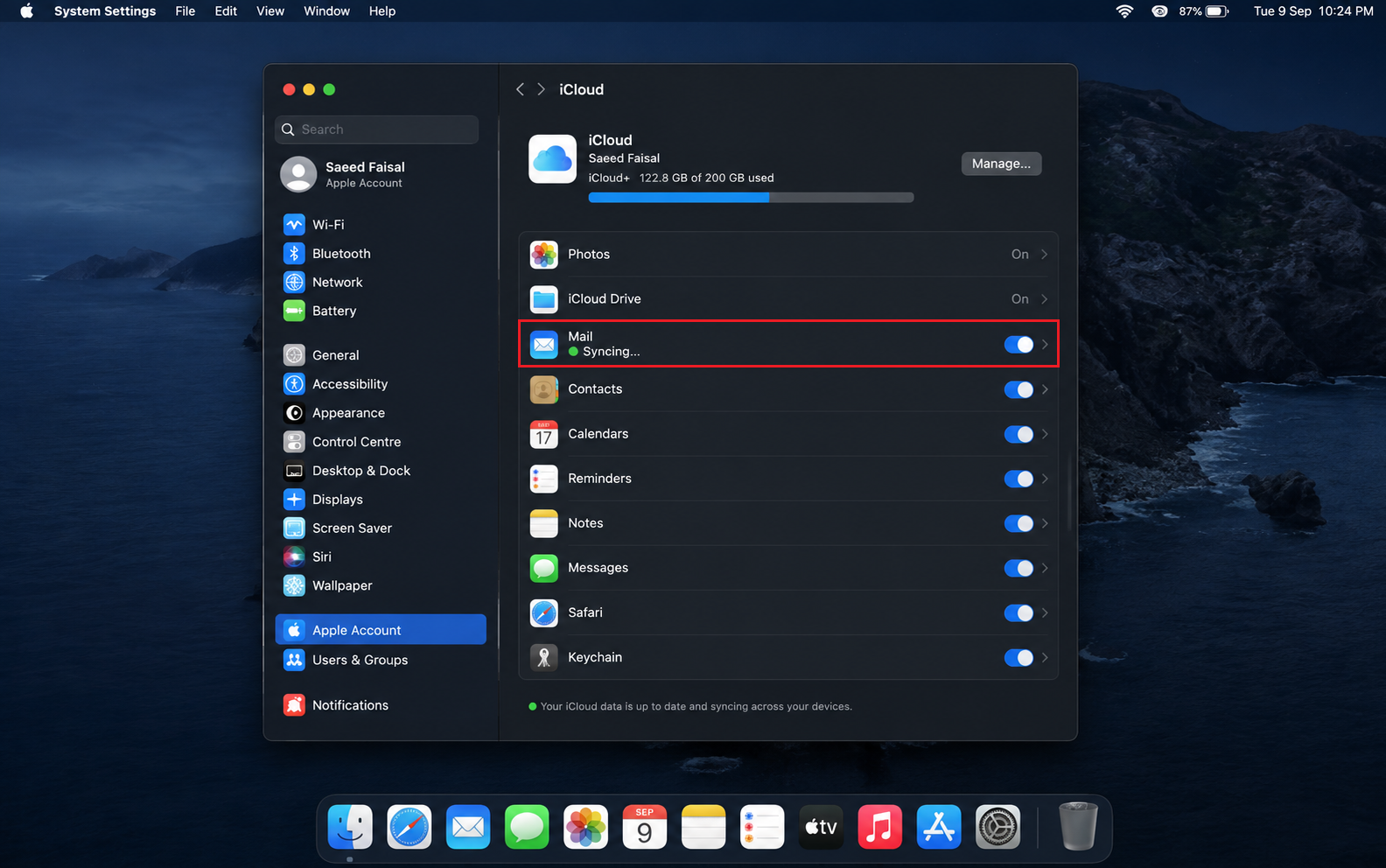Disable Keychain iCloud toggle

[x=1019, y=657]
